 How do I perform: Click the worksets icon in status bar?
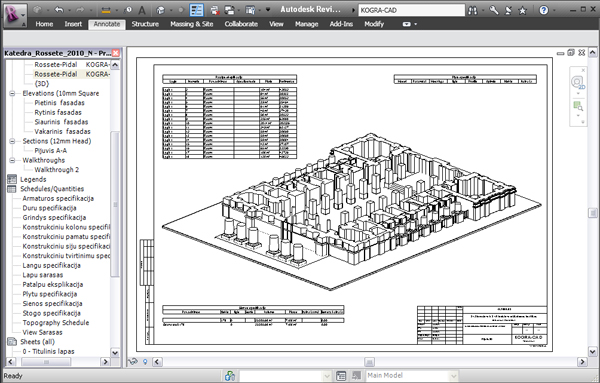[x=230, y=376]
